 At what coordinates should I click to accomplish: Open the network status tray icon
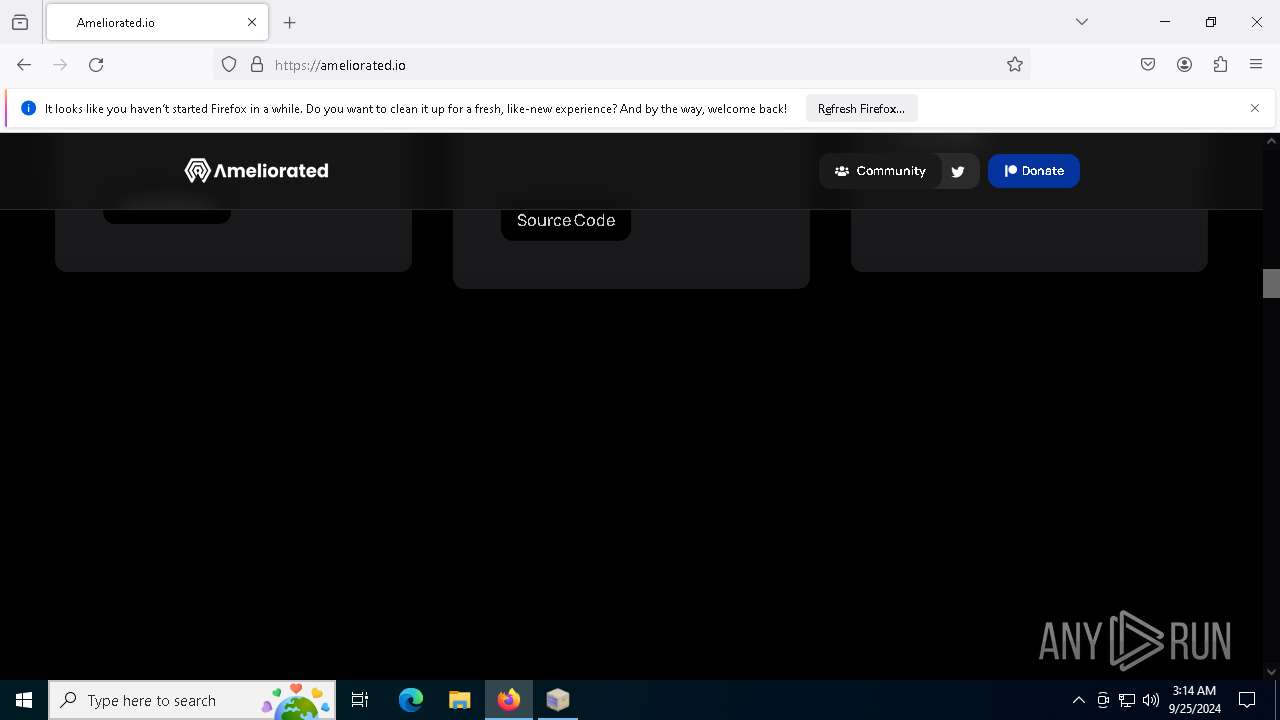1127,700
